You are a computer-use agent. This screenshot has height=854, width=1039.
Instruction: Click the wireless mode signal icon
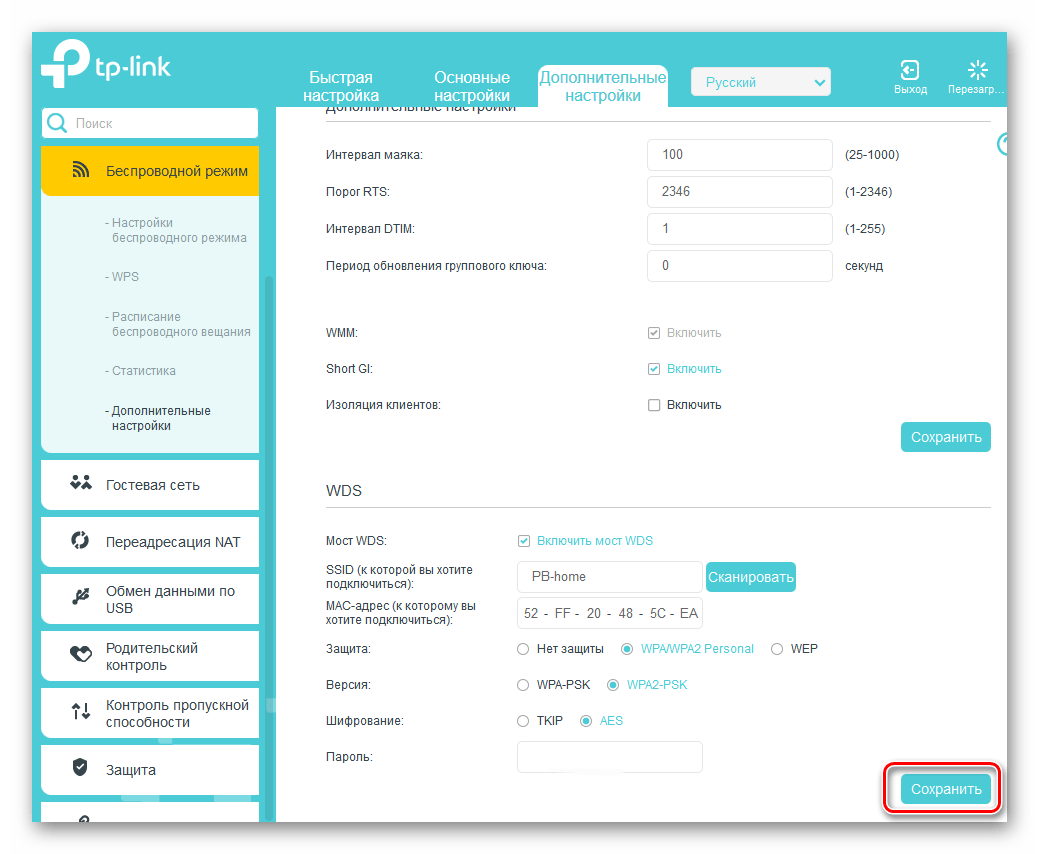82,171
